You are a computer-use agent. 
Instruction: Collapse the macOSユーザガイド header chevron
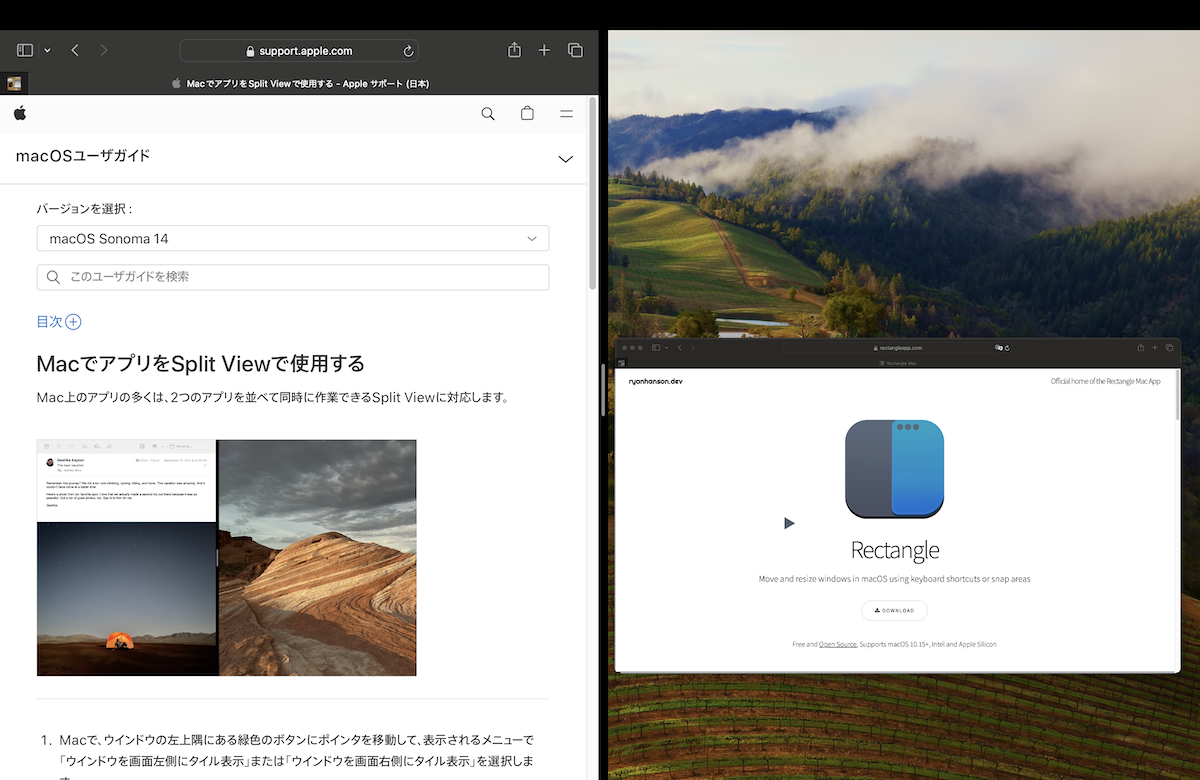click(565, 159)
